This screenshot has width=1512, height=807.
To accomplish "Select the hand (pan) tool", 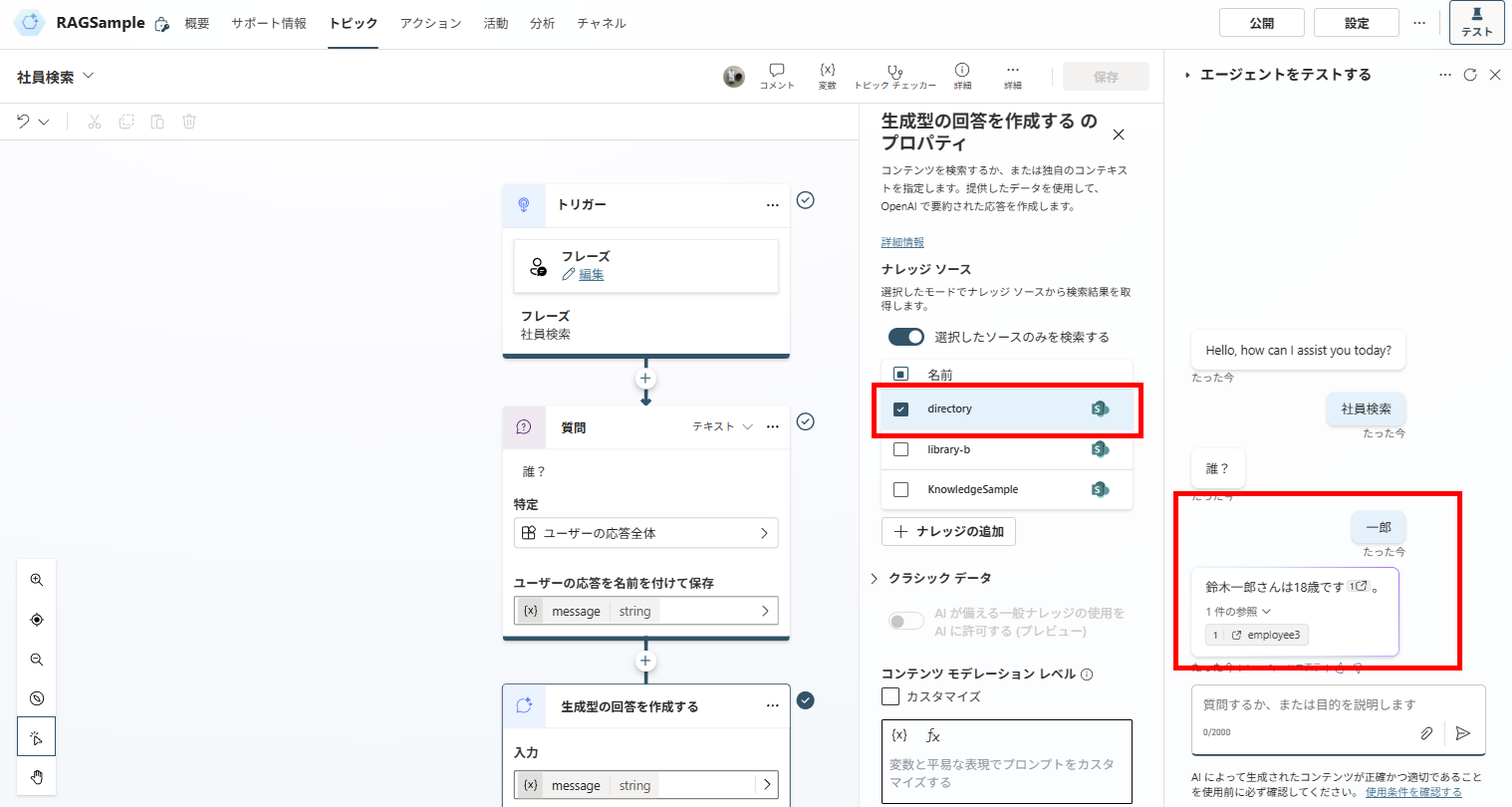I will (36, 776).
